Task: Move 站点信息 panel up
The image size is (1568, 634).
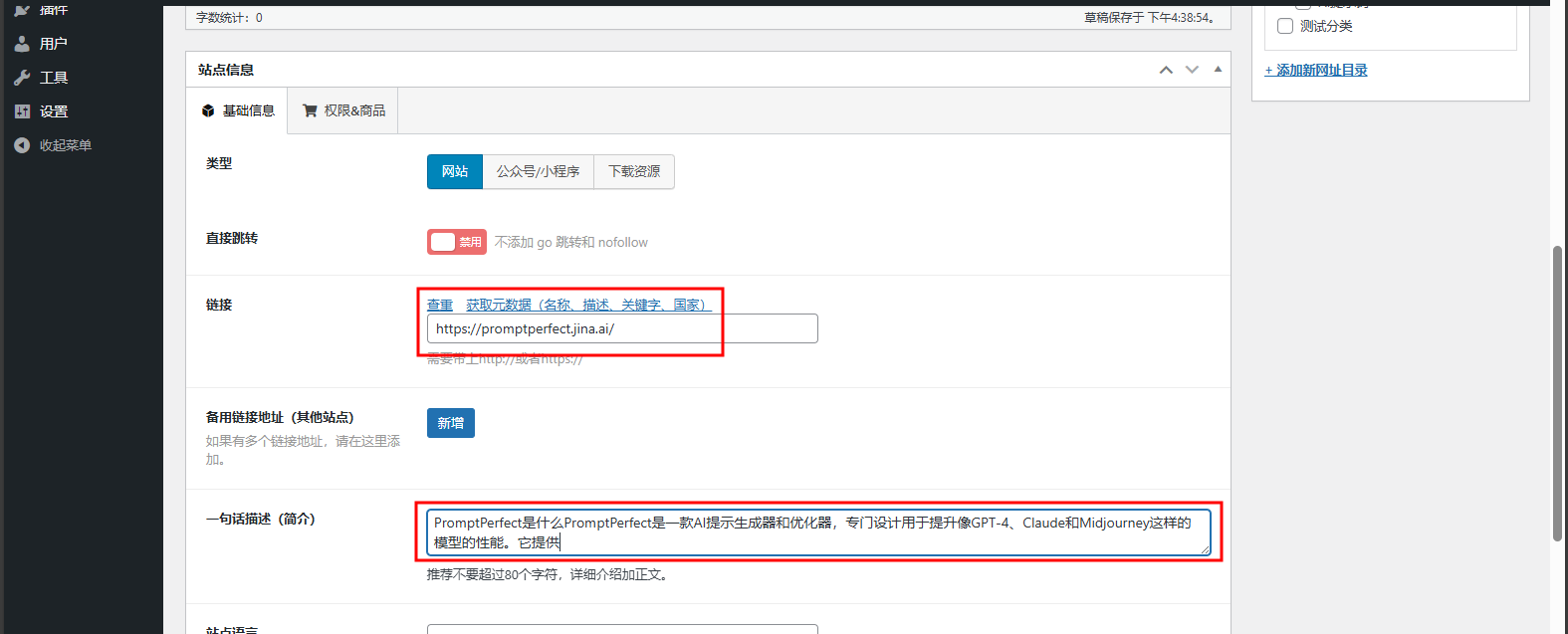Action: 1166,70
